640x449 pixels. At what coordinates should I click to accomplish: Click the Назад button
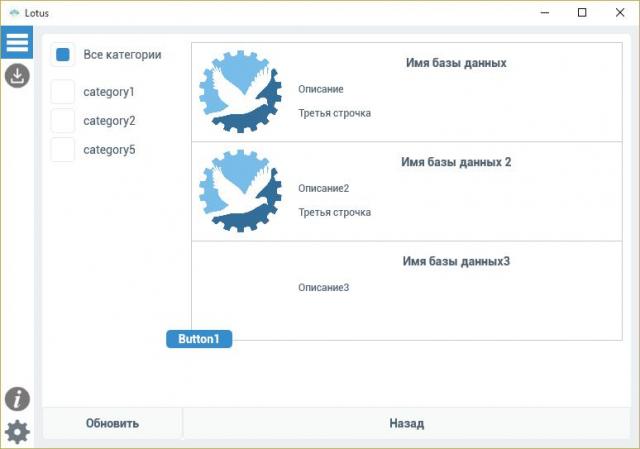click(407, 423)
